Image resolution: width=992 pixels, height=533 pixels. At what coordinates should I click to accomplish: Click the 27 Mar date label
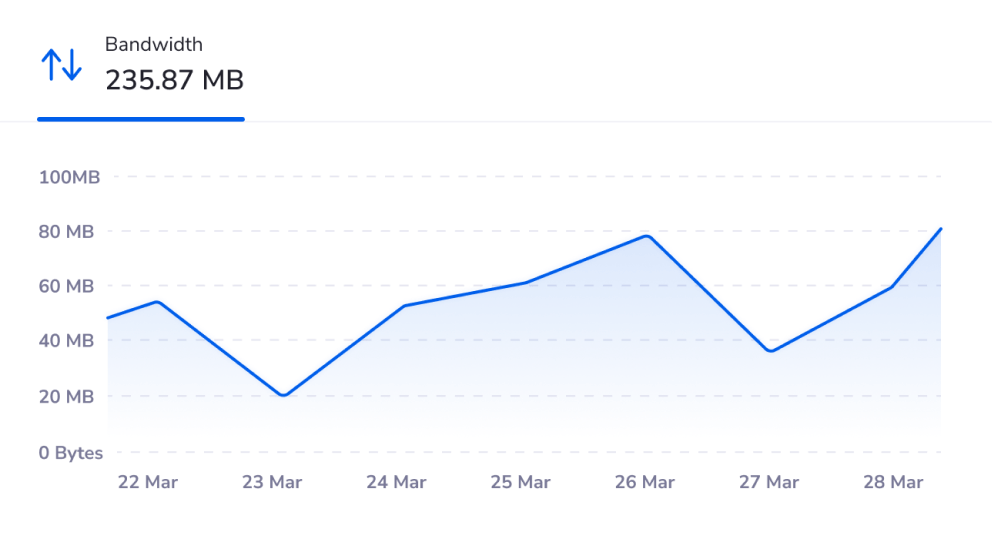click(769, 482)
